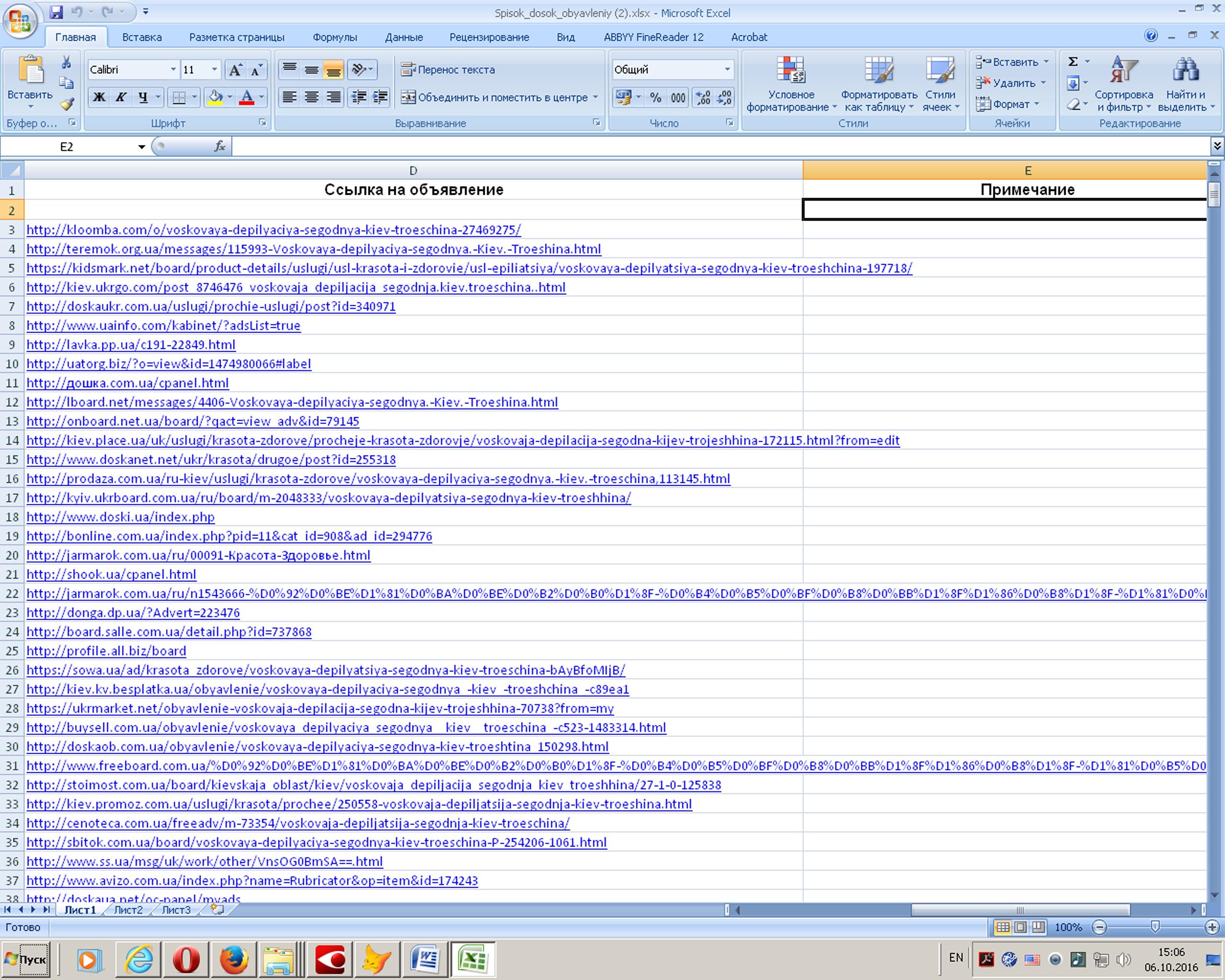Open Find and Select (Найти и выделить)
The width and height of the screenshot is (1225, 980).
[x=1186, y=84]
